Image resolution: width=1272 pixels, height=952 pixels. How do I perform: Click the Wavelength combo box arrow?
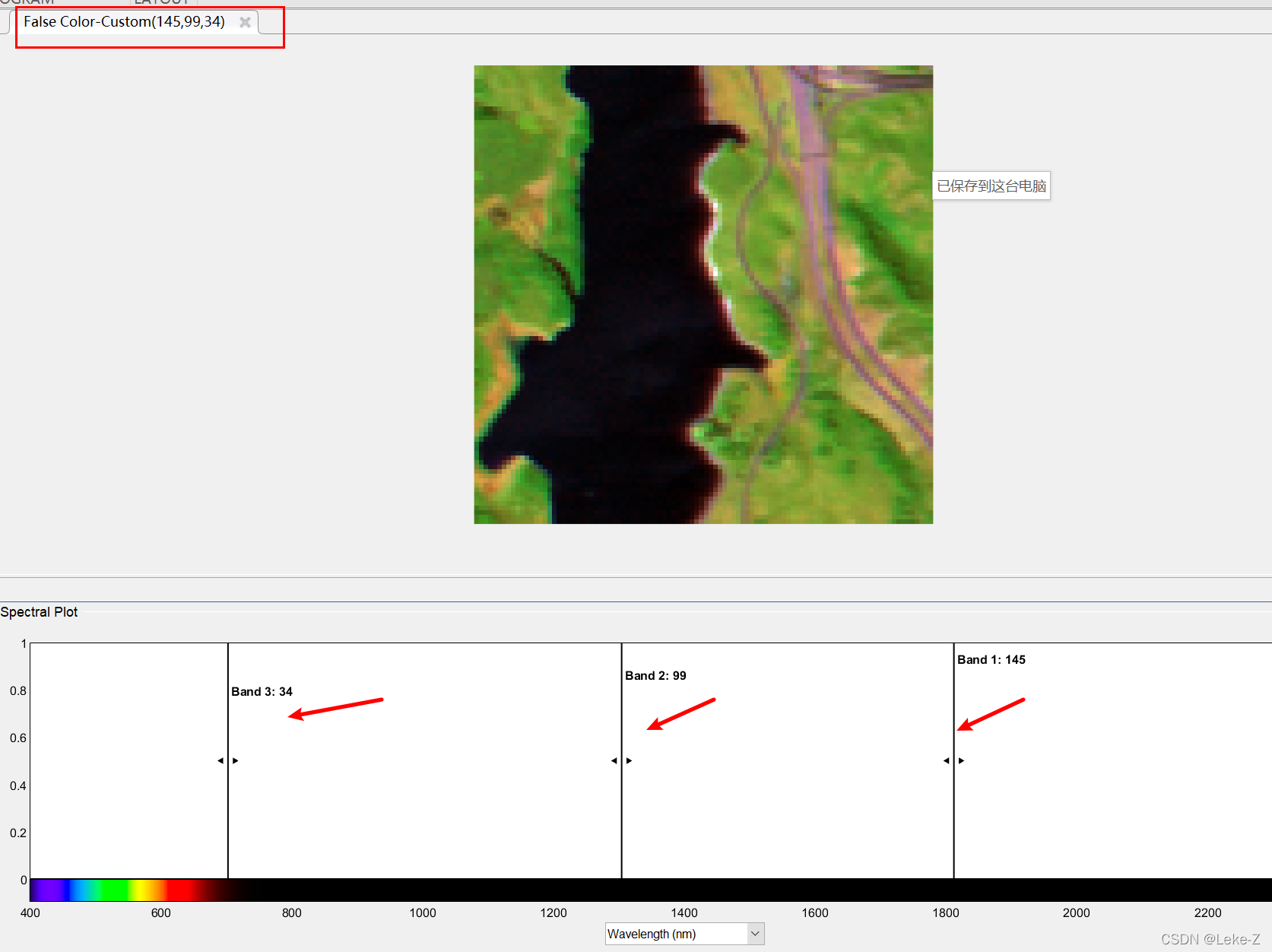pos(754,934)
